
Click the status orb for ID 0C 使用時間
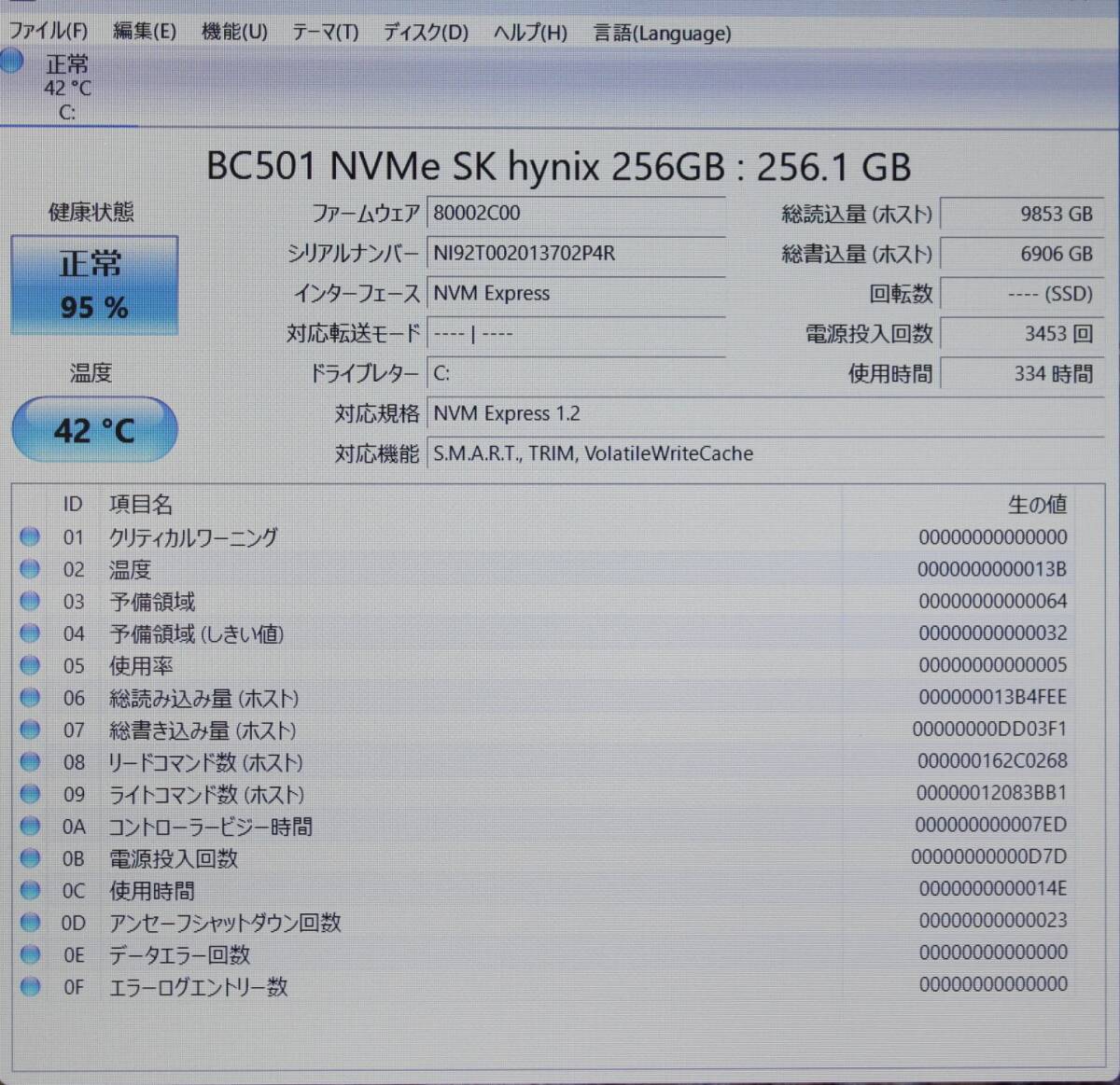tap(30, 890)
